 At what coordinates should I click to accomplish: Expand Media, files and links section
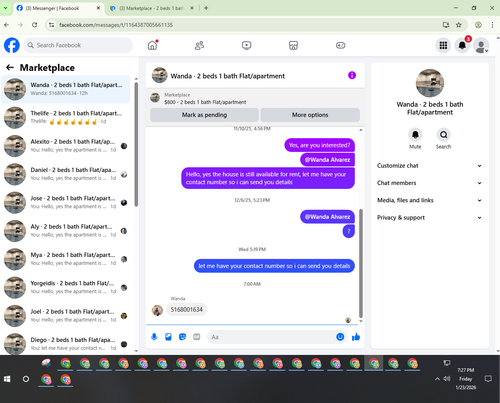(429, 200)
